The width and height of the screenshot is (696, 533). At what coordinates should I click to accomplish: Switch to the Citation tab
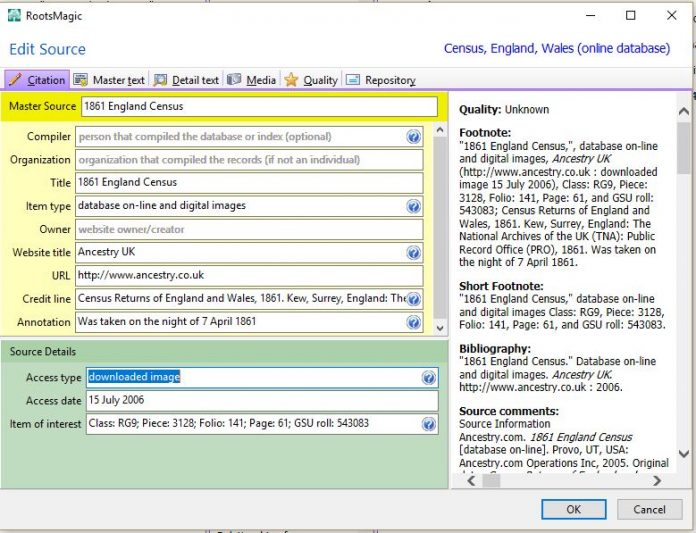(x=37, y=80)
